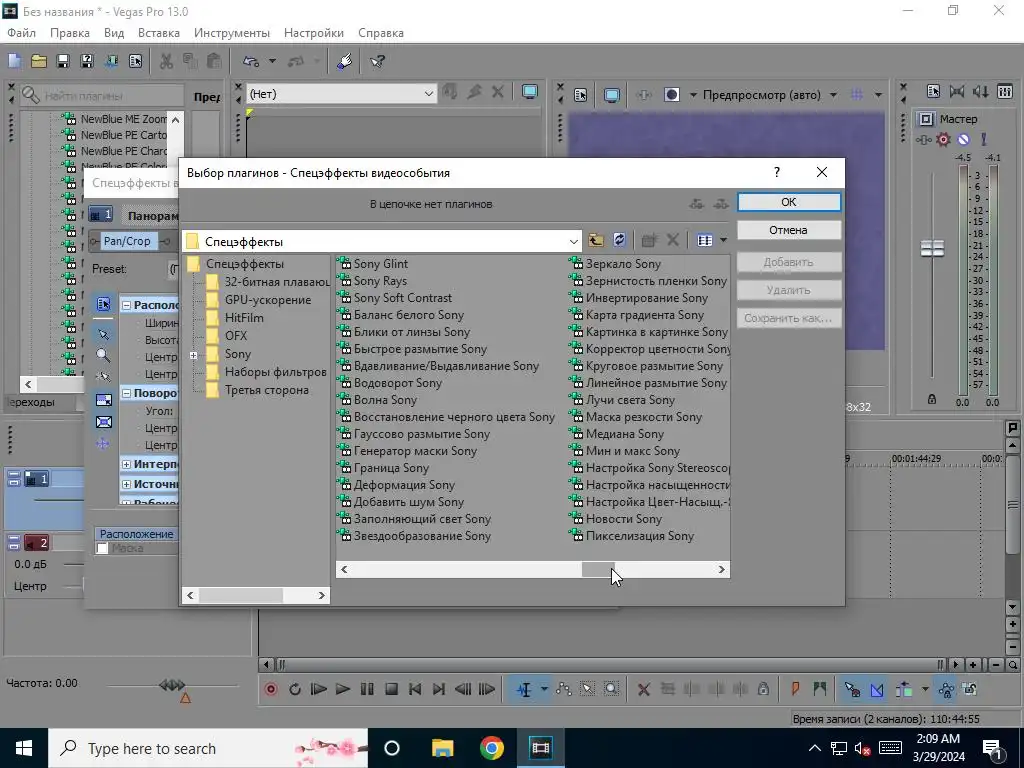The width and height of the screenshot is (1024, 768).
Task: Open the Файл menu
Action: (x=22, y=33)
